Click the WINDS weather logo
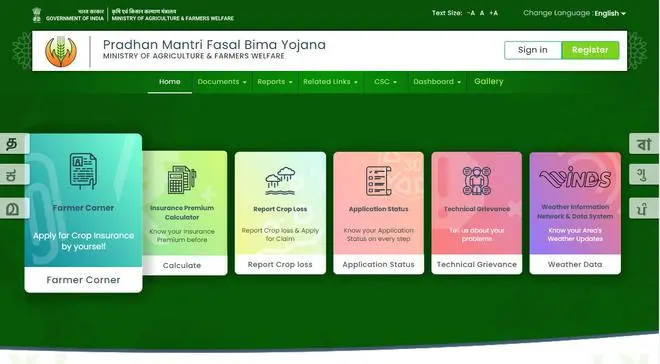The image size is (660, 364). click(575, 178)
